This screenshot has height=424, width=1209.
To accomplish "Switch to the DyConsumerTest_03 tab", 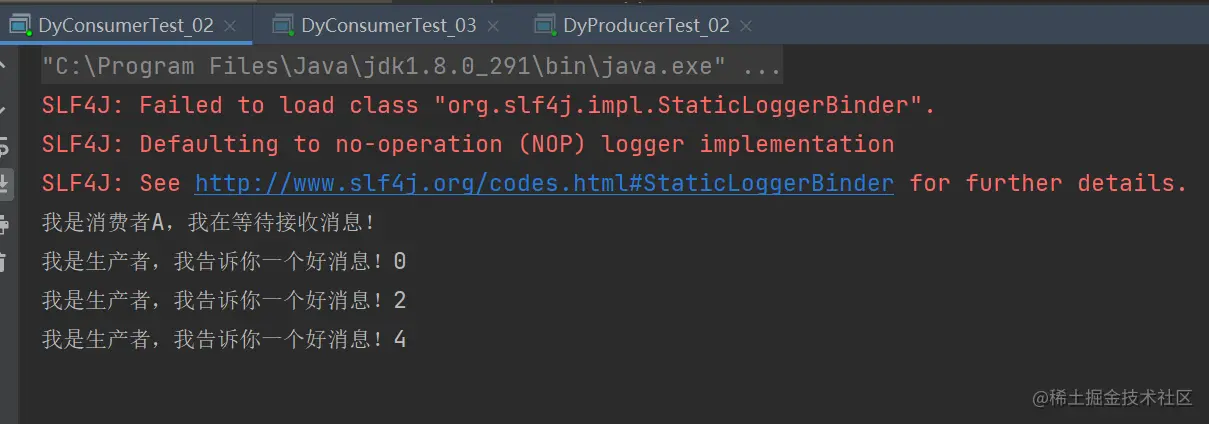I will tap(388, 26).
